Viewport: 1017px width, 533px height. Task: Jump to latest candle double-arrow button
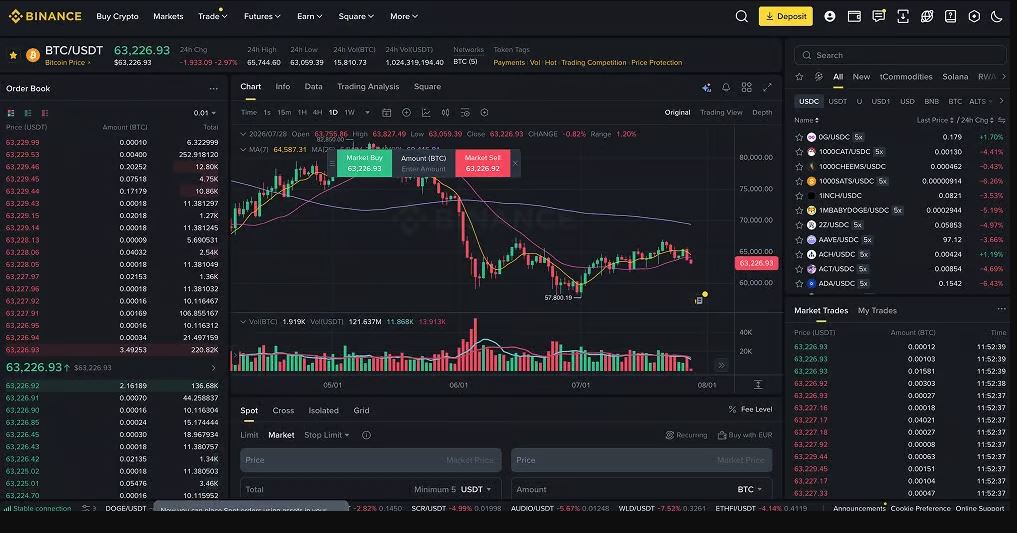pos(721,365)
